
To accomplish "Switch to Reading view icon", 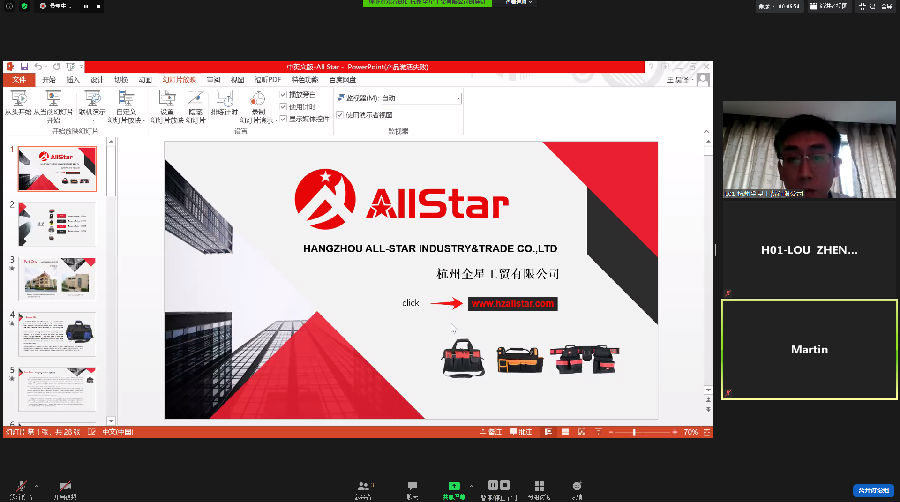I will click(581, 432).
